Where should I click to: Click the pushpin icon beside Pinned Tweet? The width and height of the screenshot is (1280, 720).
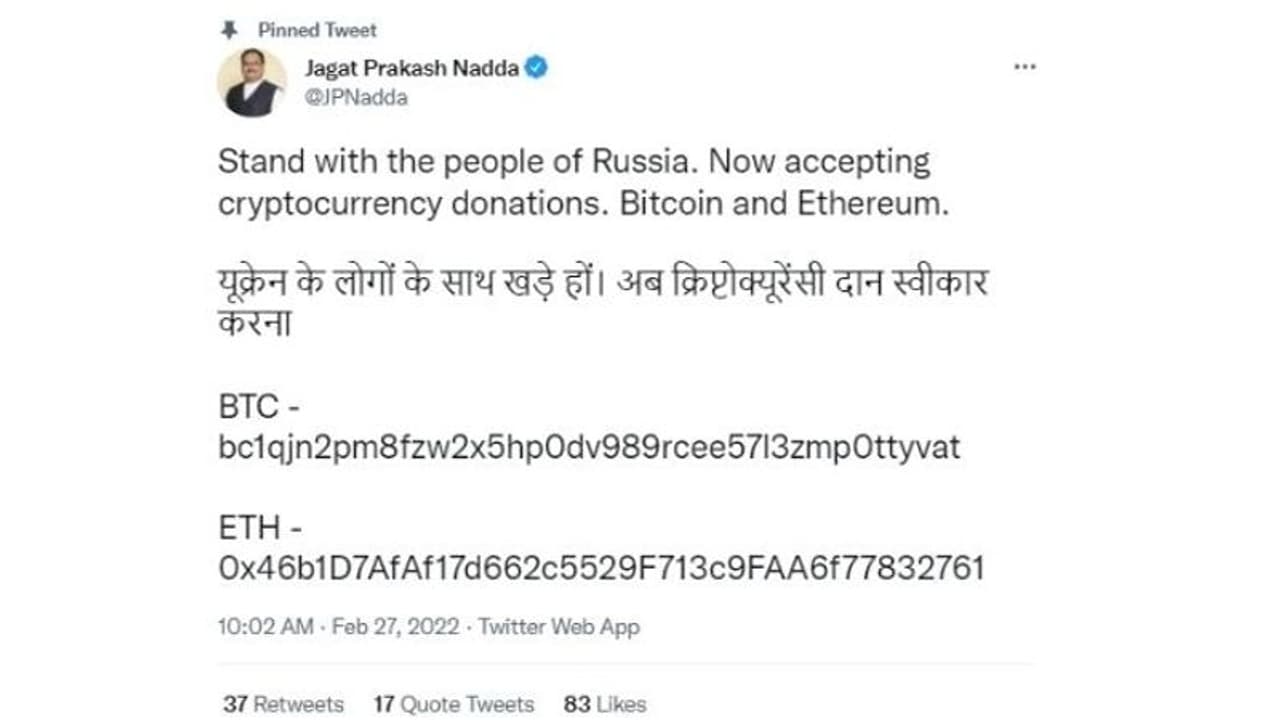click(229, 30)
